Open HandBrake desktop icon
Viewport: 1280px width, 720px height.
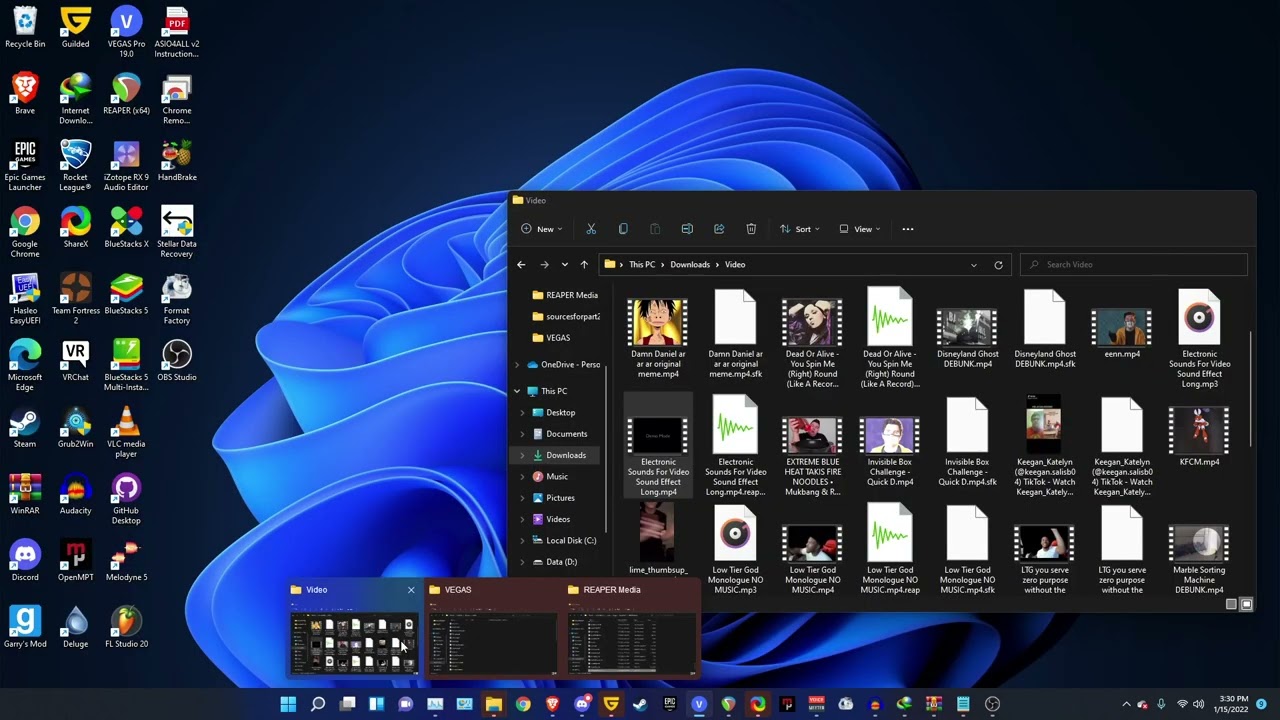[x=177, y=161]
